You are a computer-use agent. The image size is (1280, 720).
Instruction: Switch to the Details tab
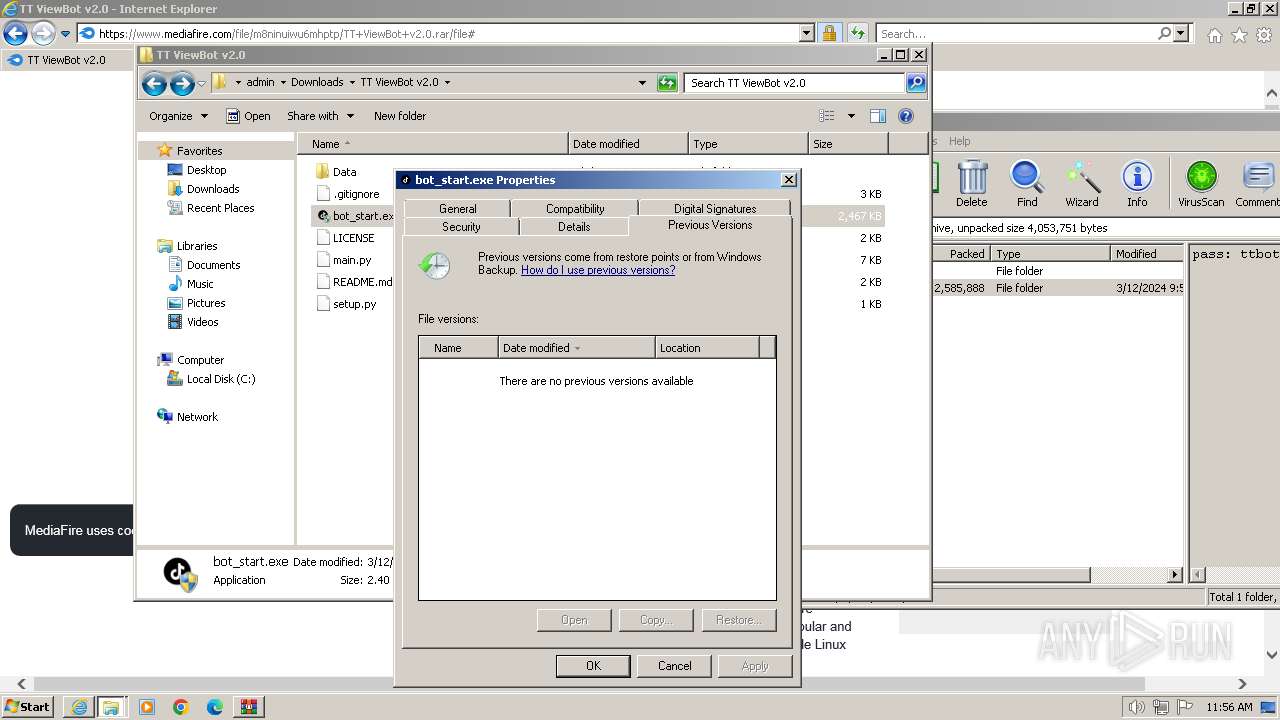[574, 227]
